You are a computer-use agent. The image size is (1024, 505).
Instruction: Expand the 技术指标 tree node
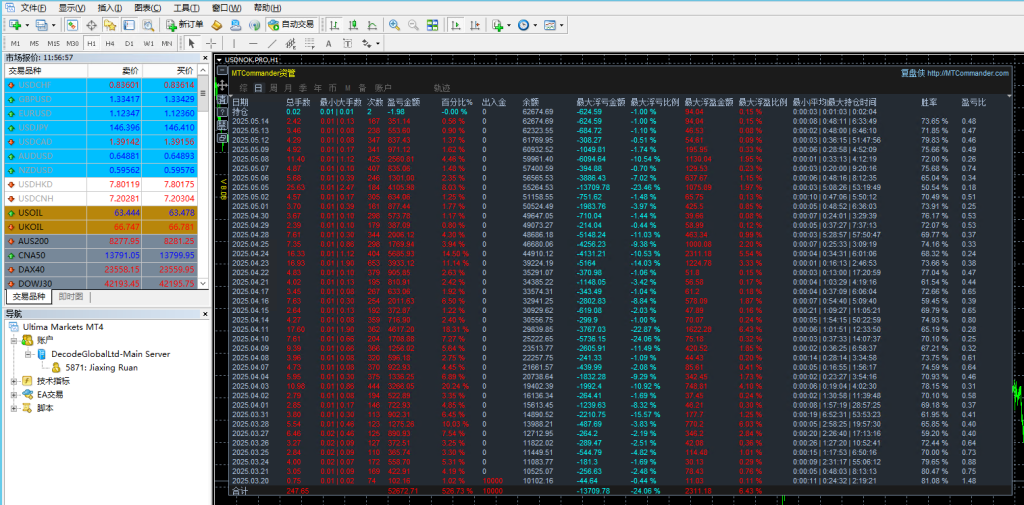14,381
